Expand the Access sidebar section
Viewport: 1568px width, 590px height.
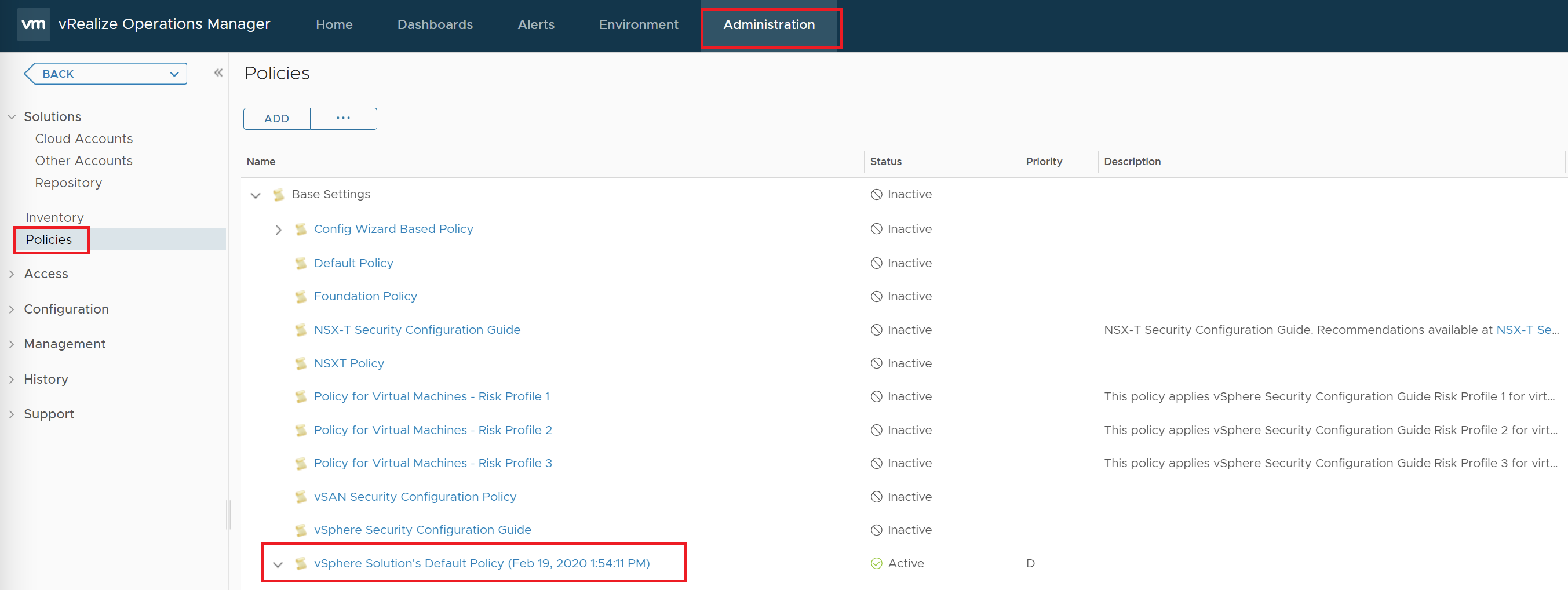click(12, 274)
